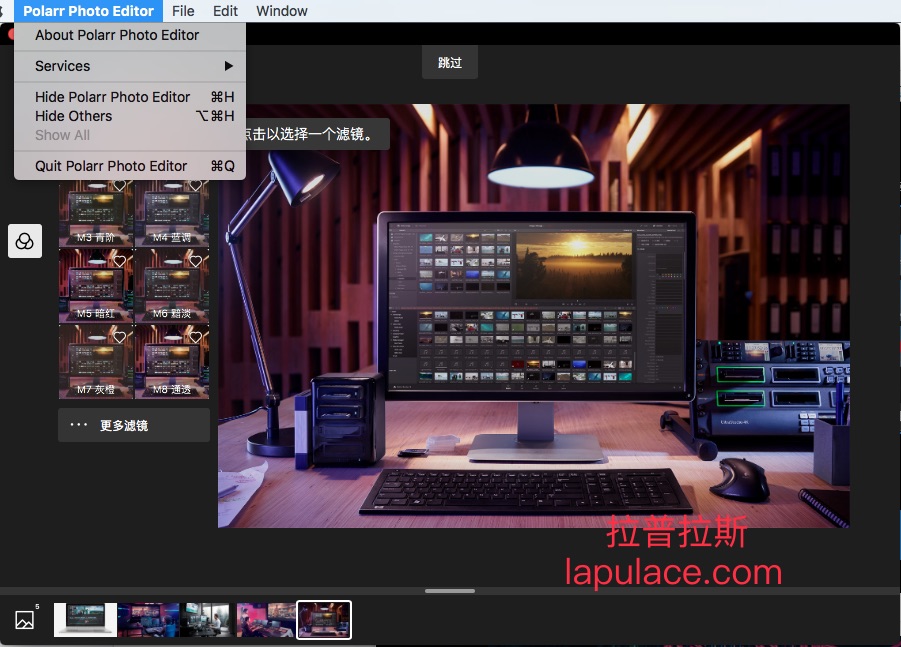Apply the M3 青阶 filter thumbnail
Viewport: 901px width, 647px height.
pos(96,213)
